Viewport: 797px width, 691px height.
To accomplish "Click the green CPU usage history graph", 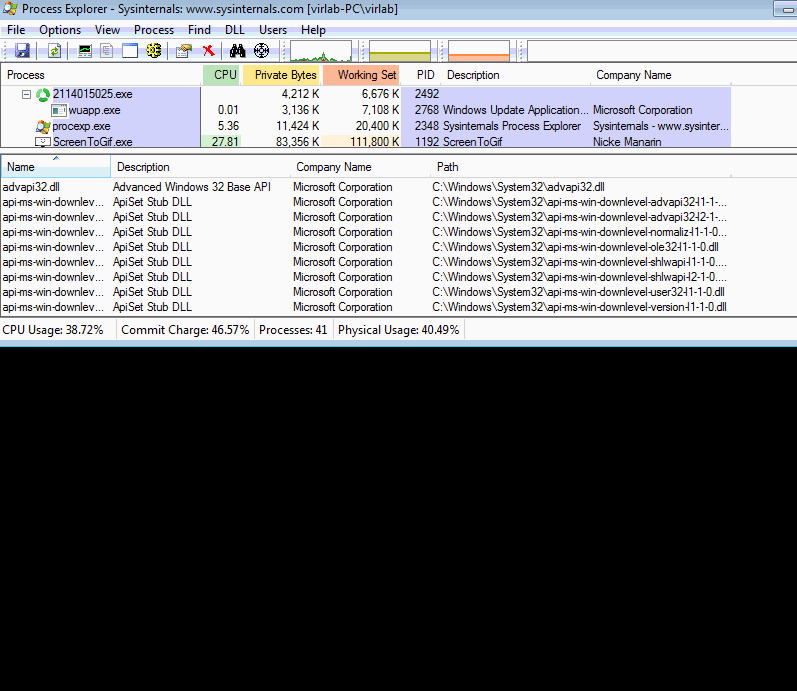I will (321, 51).
